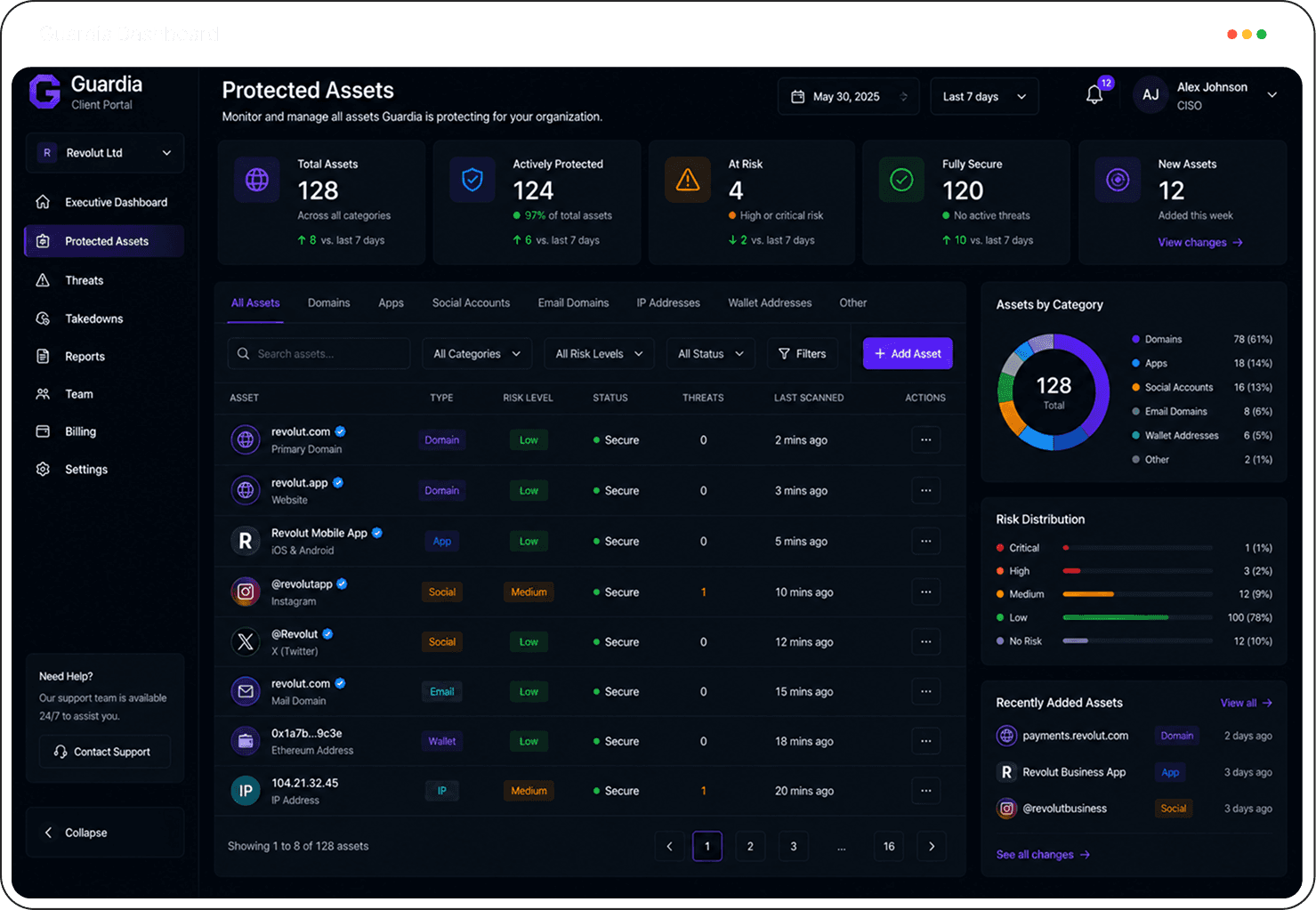Click the Revolut Business App R icon
The width and height of the screenshot is (1316, 910).
pyautogui.click(x=1006, y=772)
